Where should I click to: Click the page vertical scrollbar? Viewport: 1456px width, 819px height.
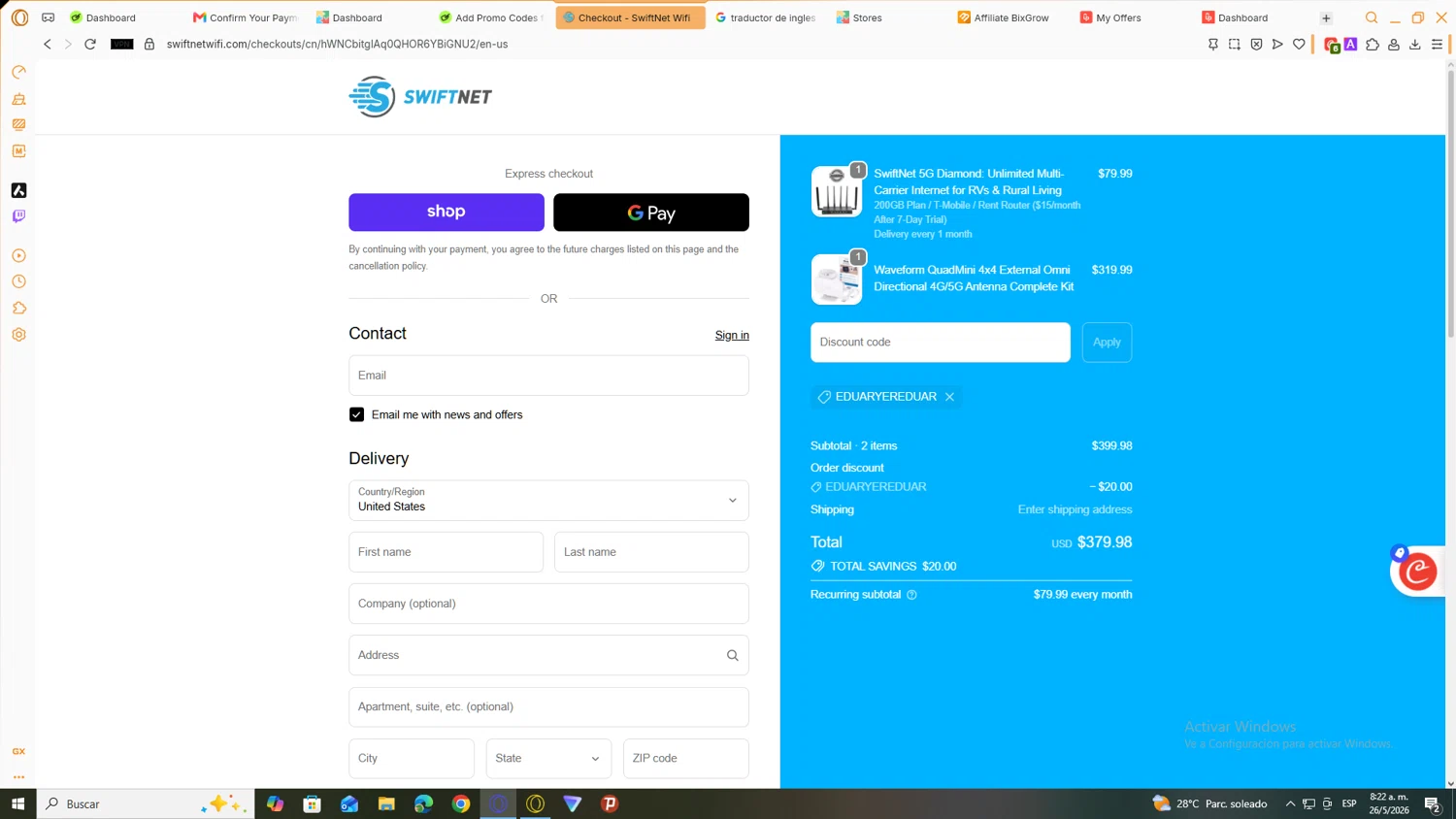pyautogui.click(x=1450, y=203)
